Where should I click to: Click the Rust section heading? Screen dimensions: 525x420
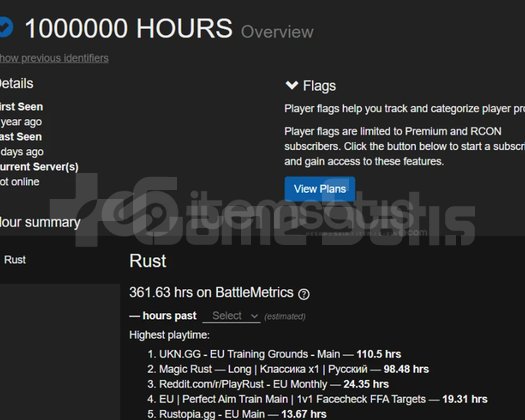click(148, 261)
